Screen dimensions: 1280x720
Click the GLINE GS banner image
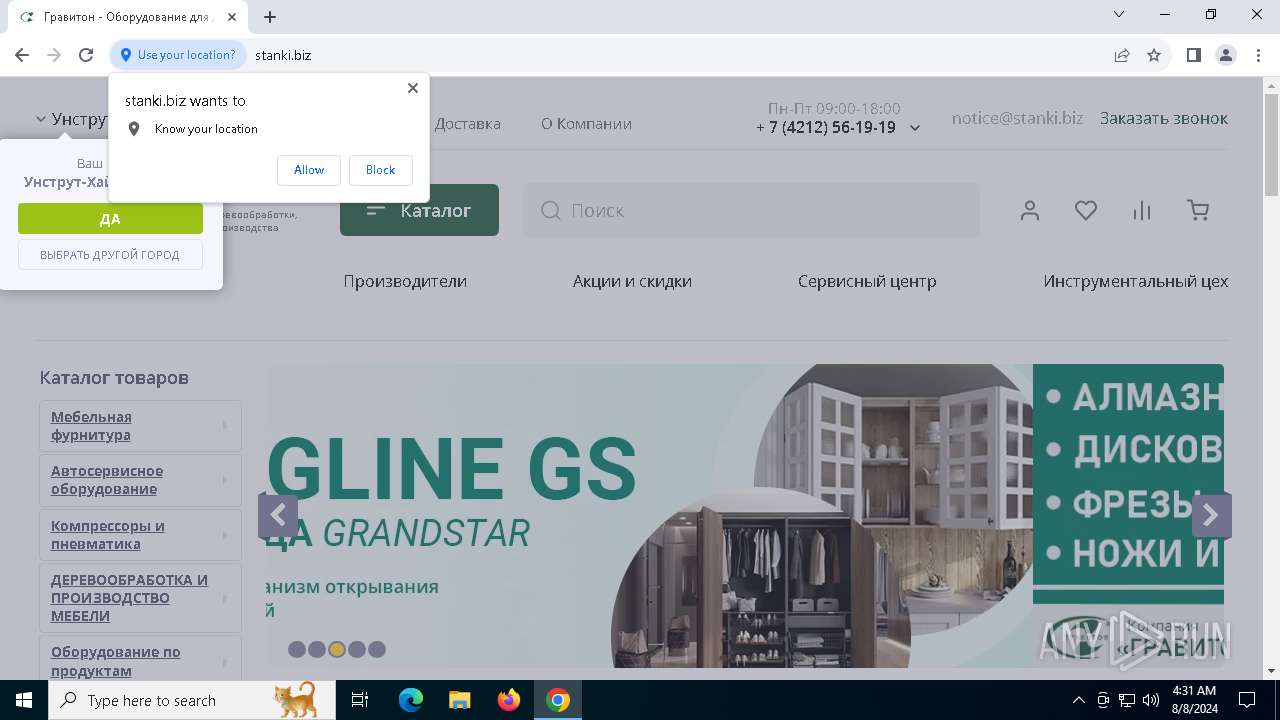click(x=648, y=516)
